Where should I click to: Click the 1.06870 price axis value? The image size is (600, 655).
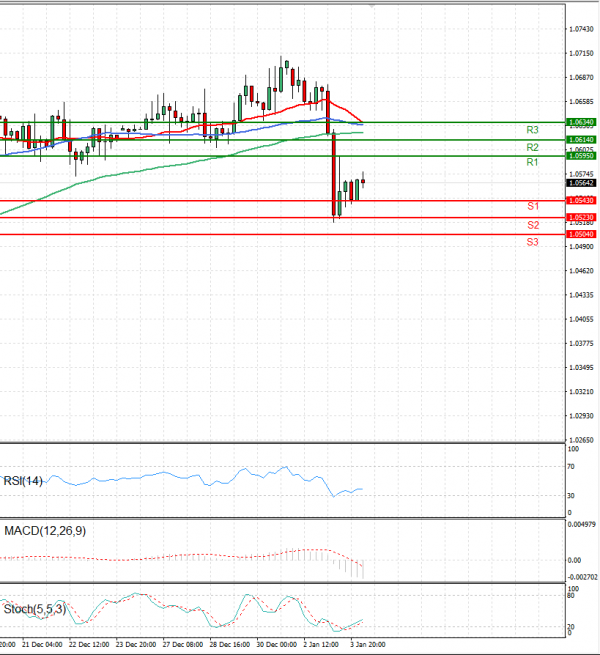tap(581, 77)
